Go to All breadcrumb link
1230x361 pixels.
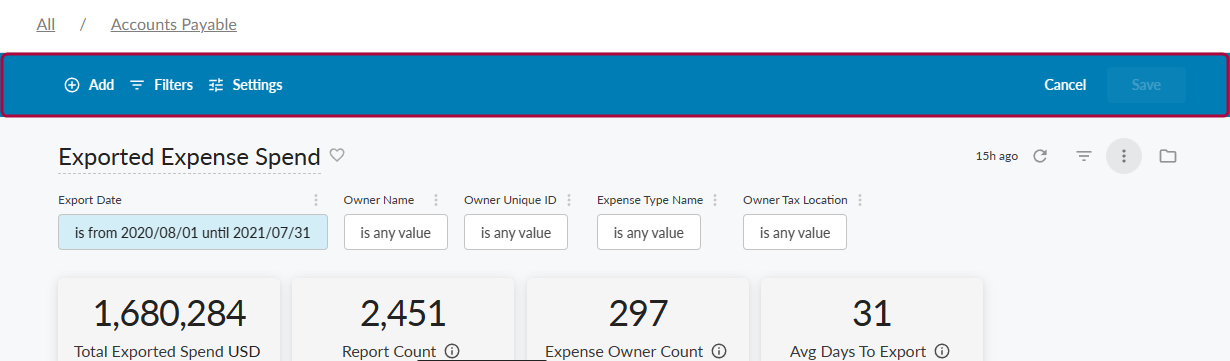[x=46, y=24]
